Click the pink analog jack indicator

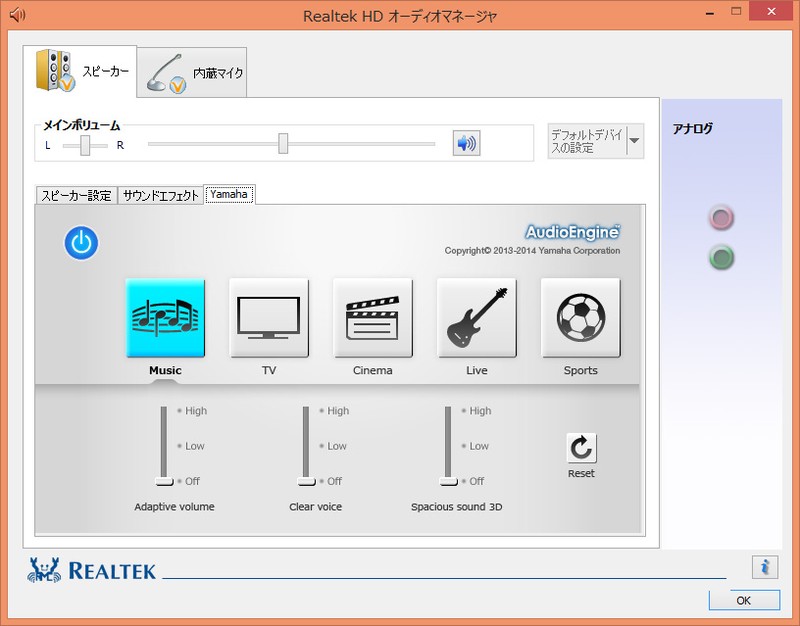721,218
